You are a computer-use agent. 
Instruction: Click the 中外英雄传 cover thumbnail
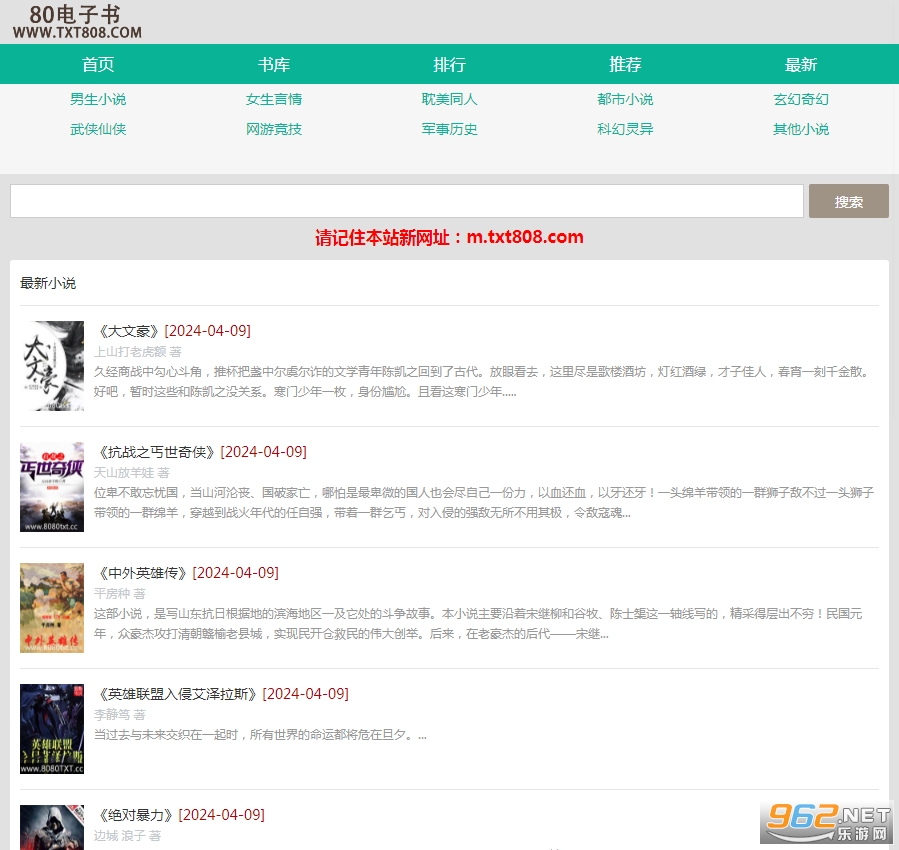52,608
